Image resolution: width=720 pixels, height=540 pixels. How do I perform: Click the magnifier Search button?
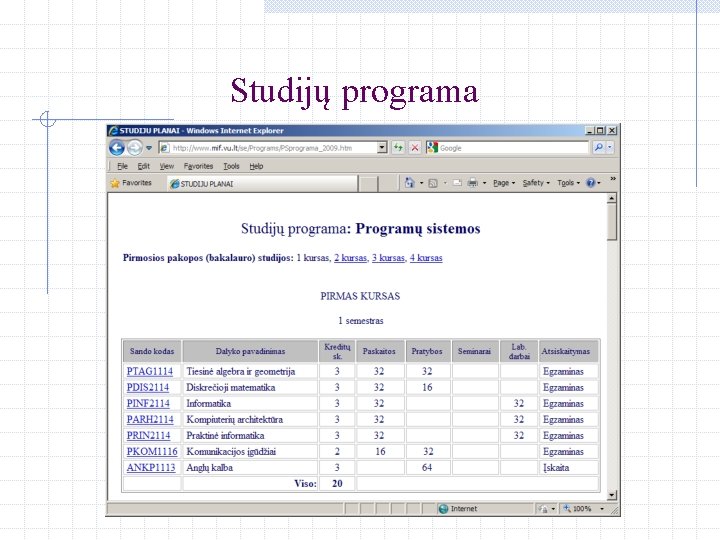[598, 148]
